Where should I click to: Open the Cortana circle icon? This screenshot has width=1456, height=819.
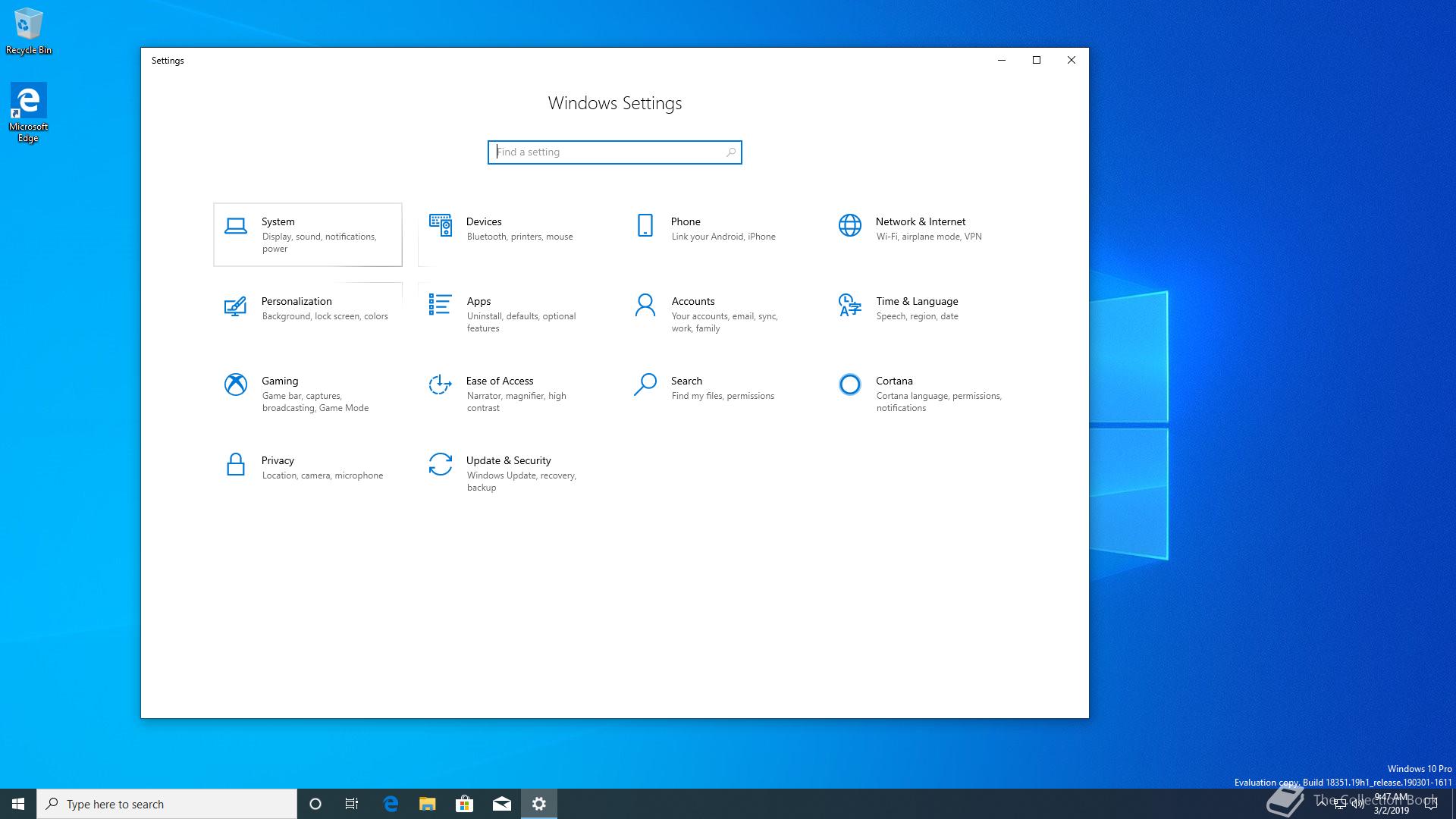pos(850,384)
